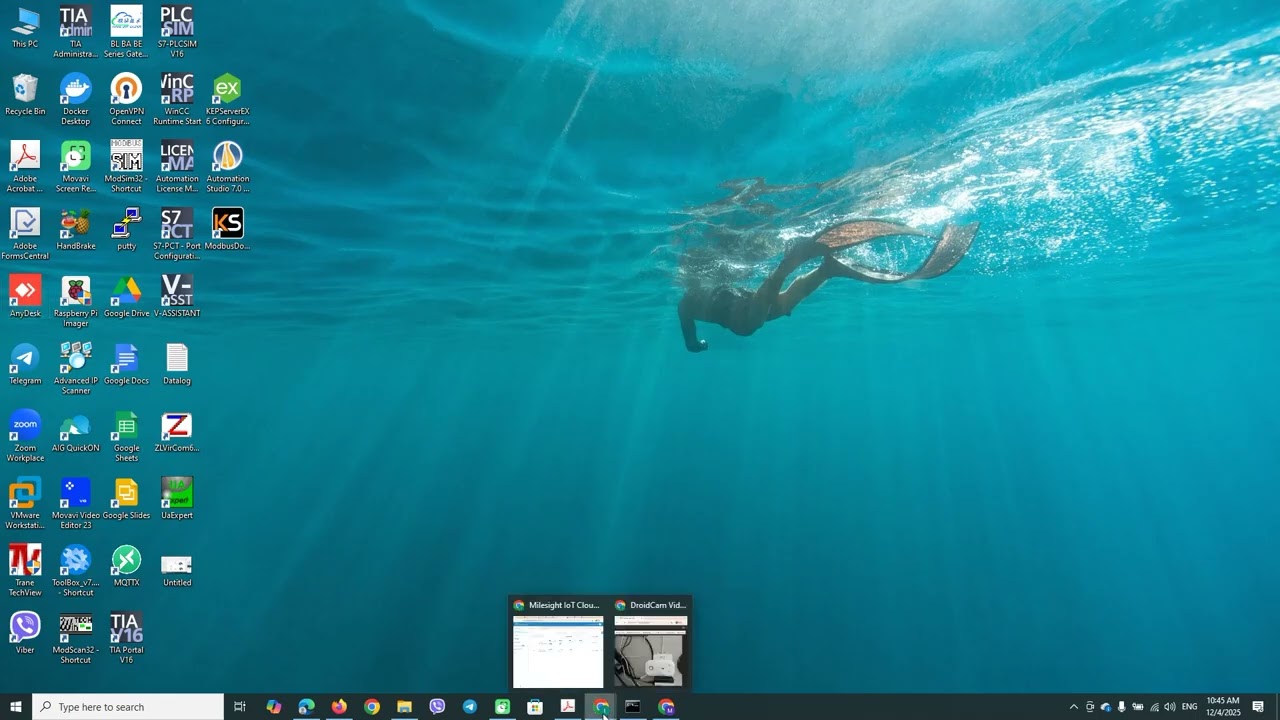The image size is (1280, 720).
Task: Select the HandBrake desktop icon
Action: 76,230
